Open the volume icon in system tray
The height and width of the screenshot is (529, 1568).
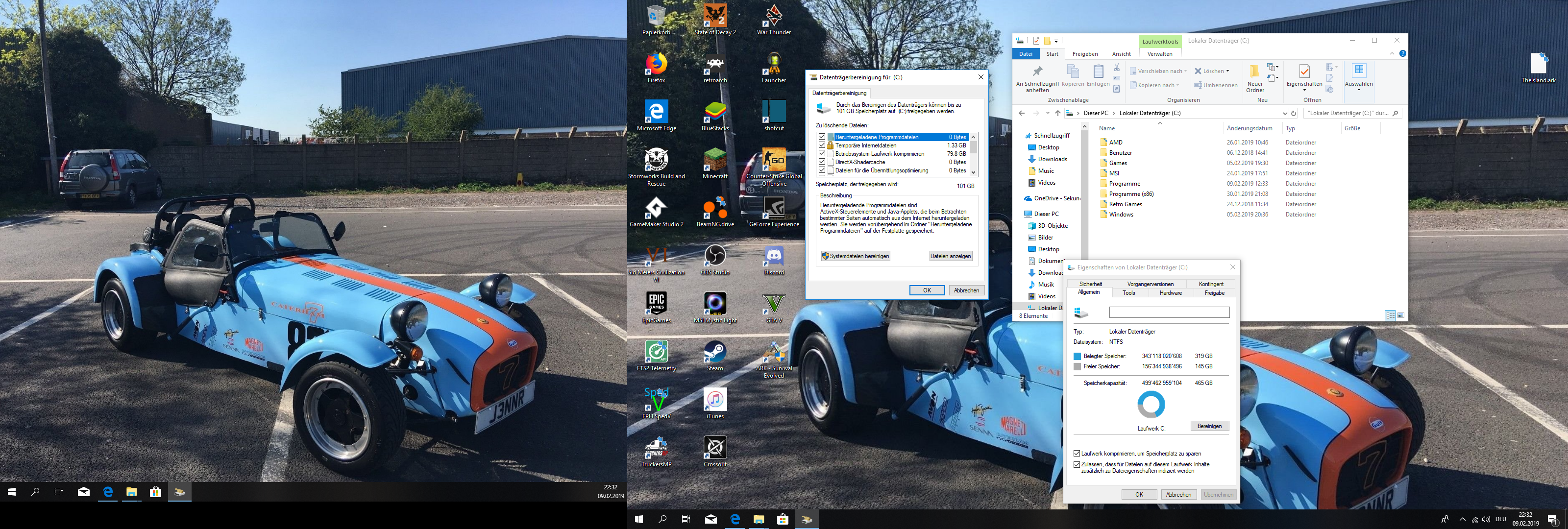[x=1486, y=519]
